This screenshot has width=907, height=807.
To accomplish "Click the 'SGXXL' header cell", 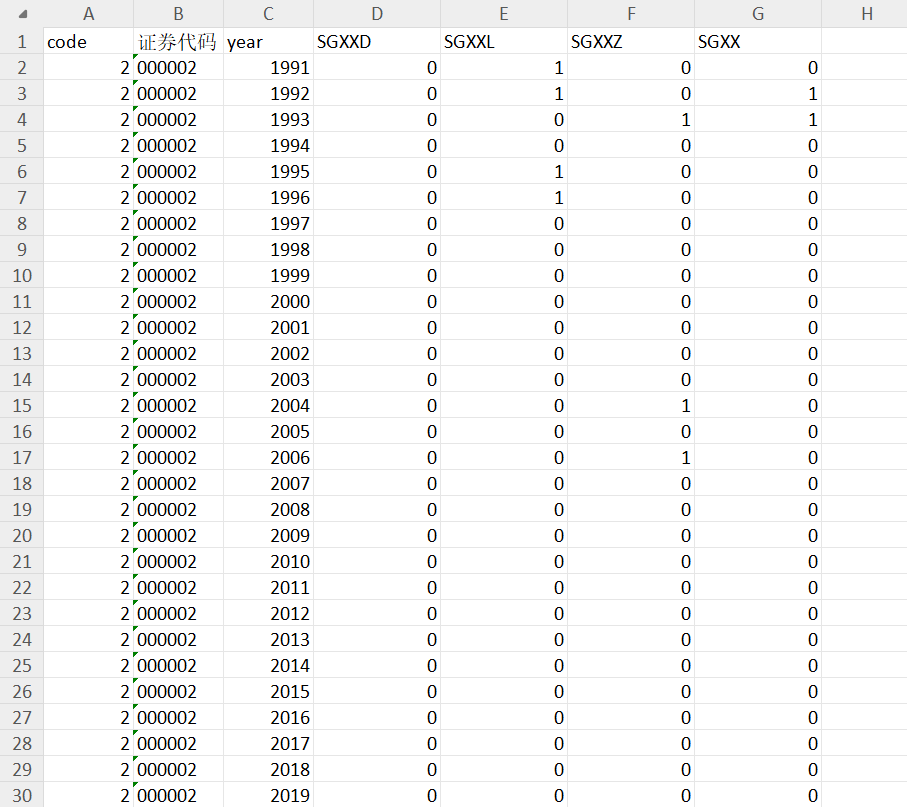I will click(x=504, y=42).
